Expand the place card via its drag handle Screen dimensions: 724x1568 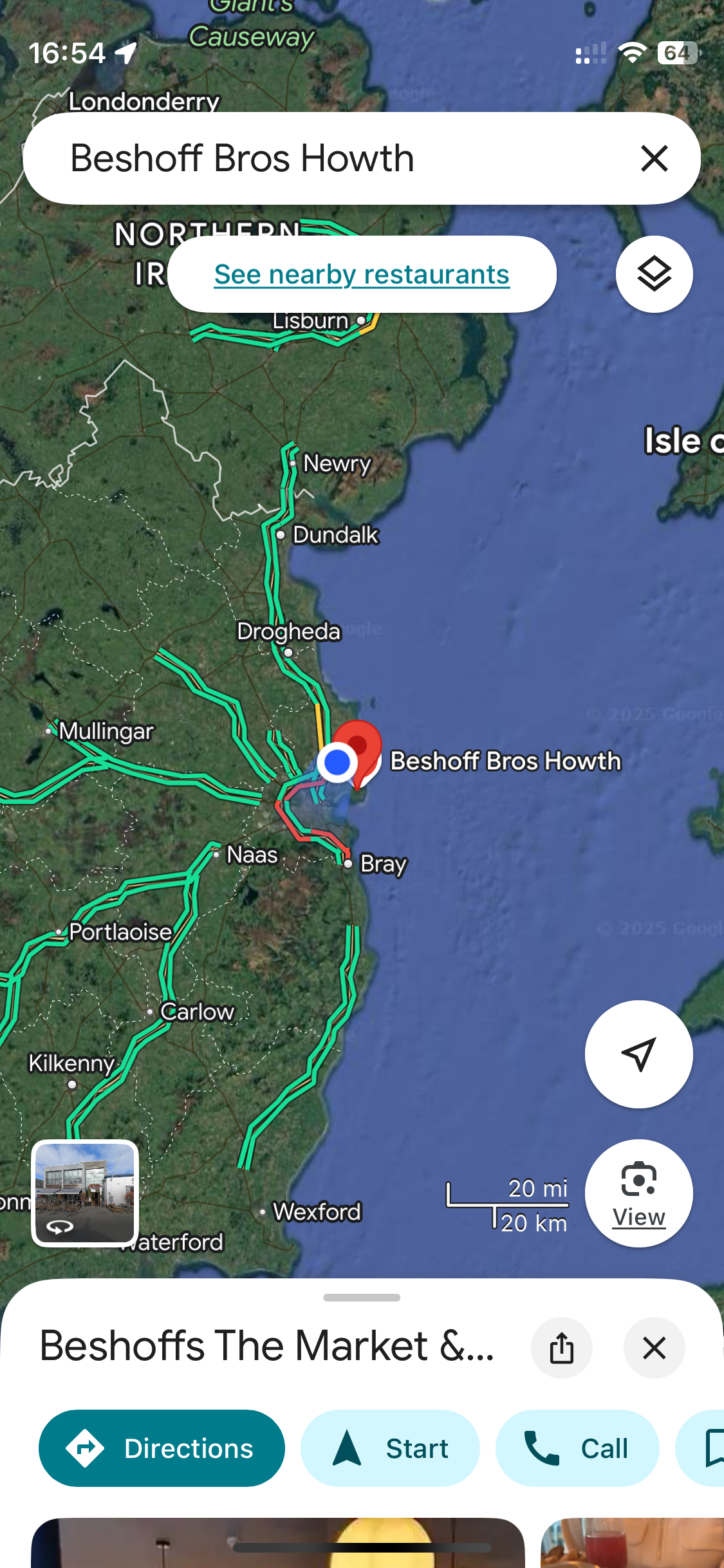(362, 1297)
